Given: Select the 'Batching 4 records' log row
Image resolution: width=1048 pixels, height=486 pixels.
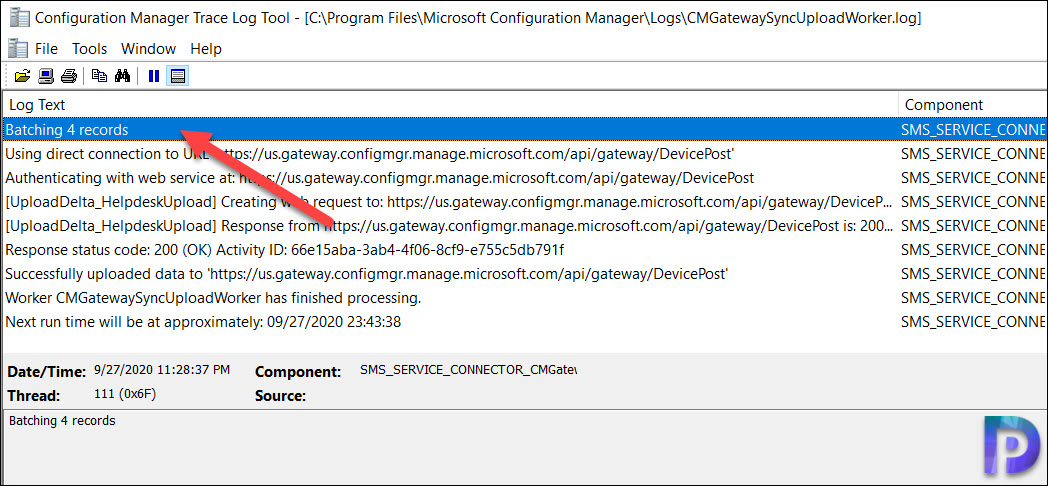Looking at the screenshot, I should click(524, 130).
